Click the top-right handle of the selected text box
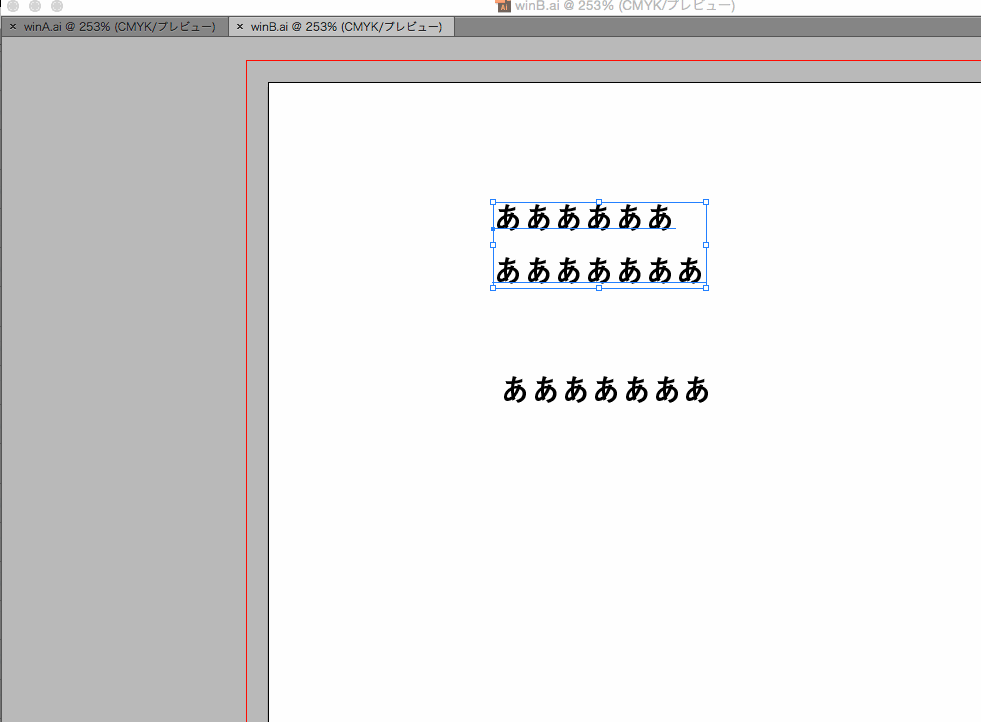The width and height of the screenshot is (981, 722). click(x=706, y=202)
